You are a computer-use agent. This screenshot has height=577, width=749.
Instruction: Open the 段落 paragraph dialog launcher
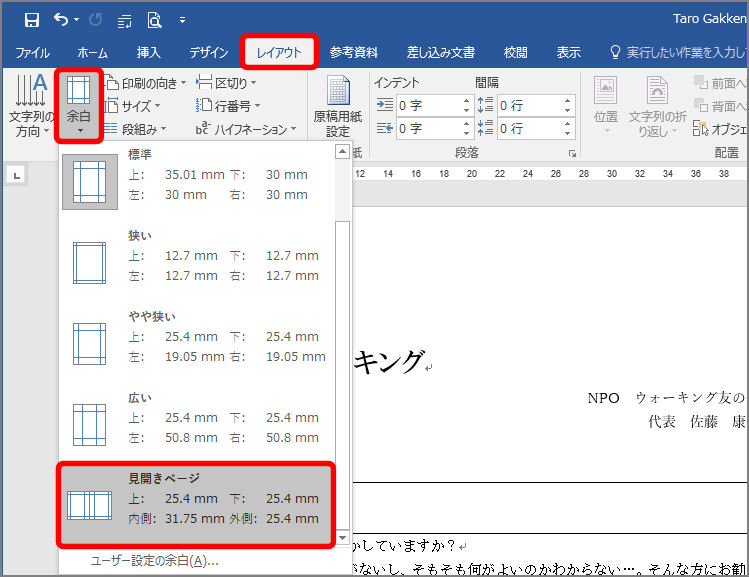(x=572, y=153)
